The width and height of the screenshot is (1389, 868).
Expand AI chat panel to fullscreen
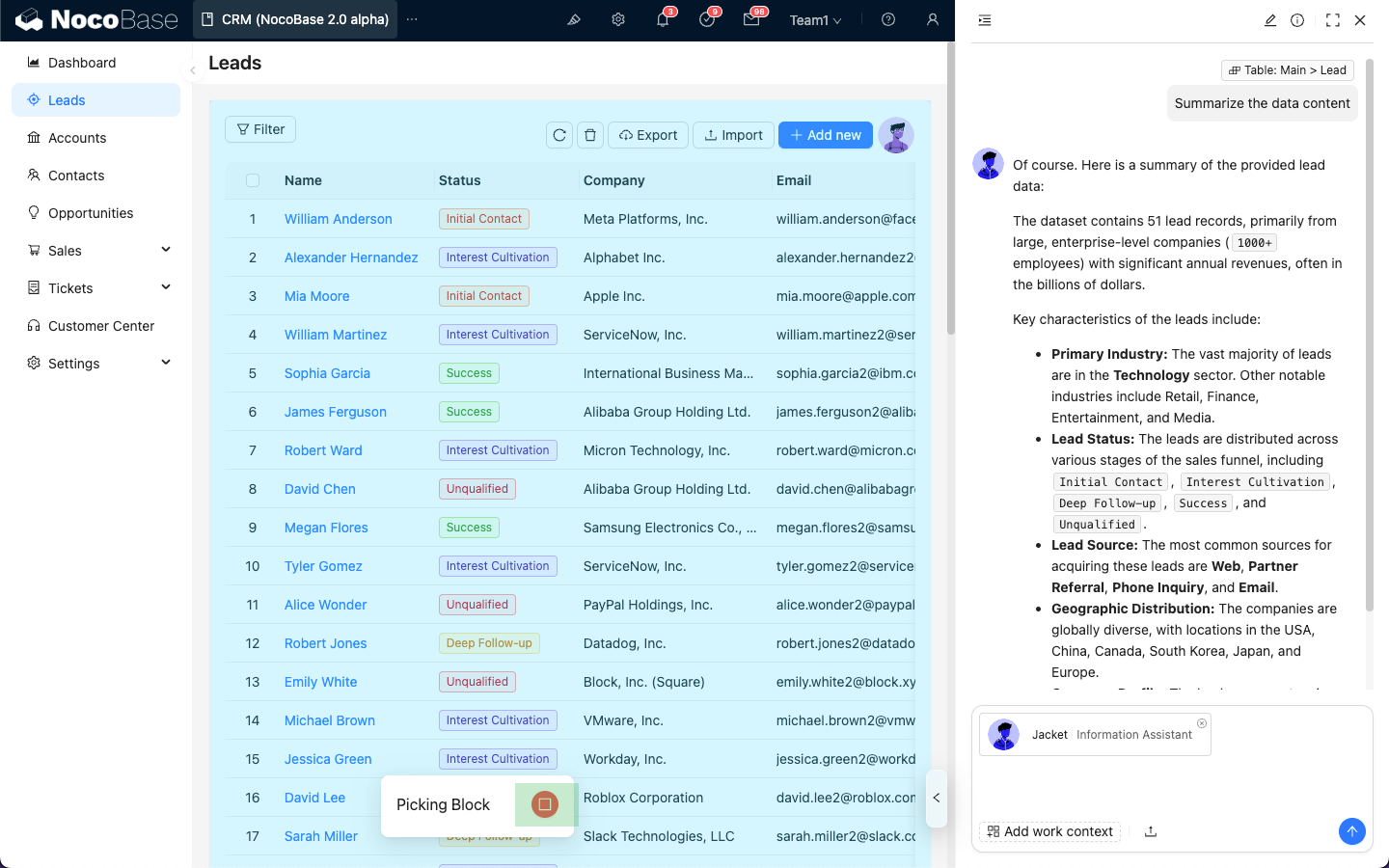pyautogui.click(x=1332, y=20)
